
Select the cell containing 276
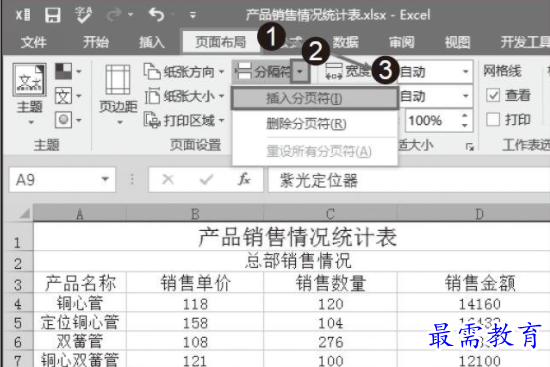point(330,341)
